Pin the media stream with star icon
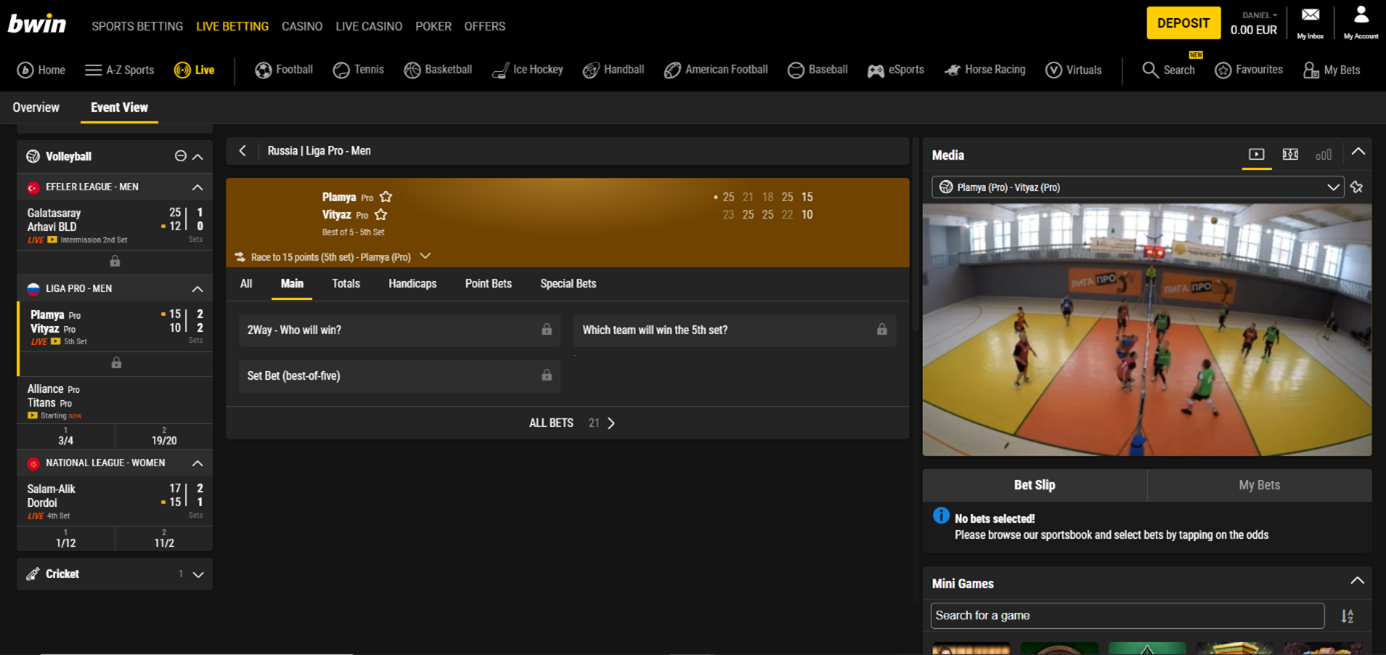The width and height of the screenshot is (1386, 655). (1357, 187)
